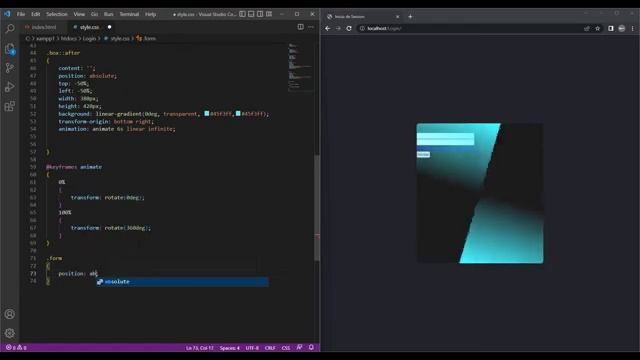Click Login folder in the breadcrumb
The width and height of the screenshot is (640, 360).
(x=89, y=38)
